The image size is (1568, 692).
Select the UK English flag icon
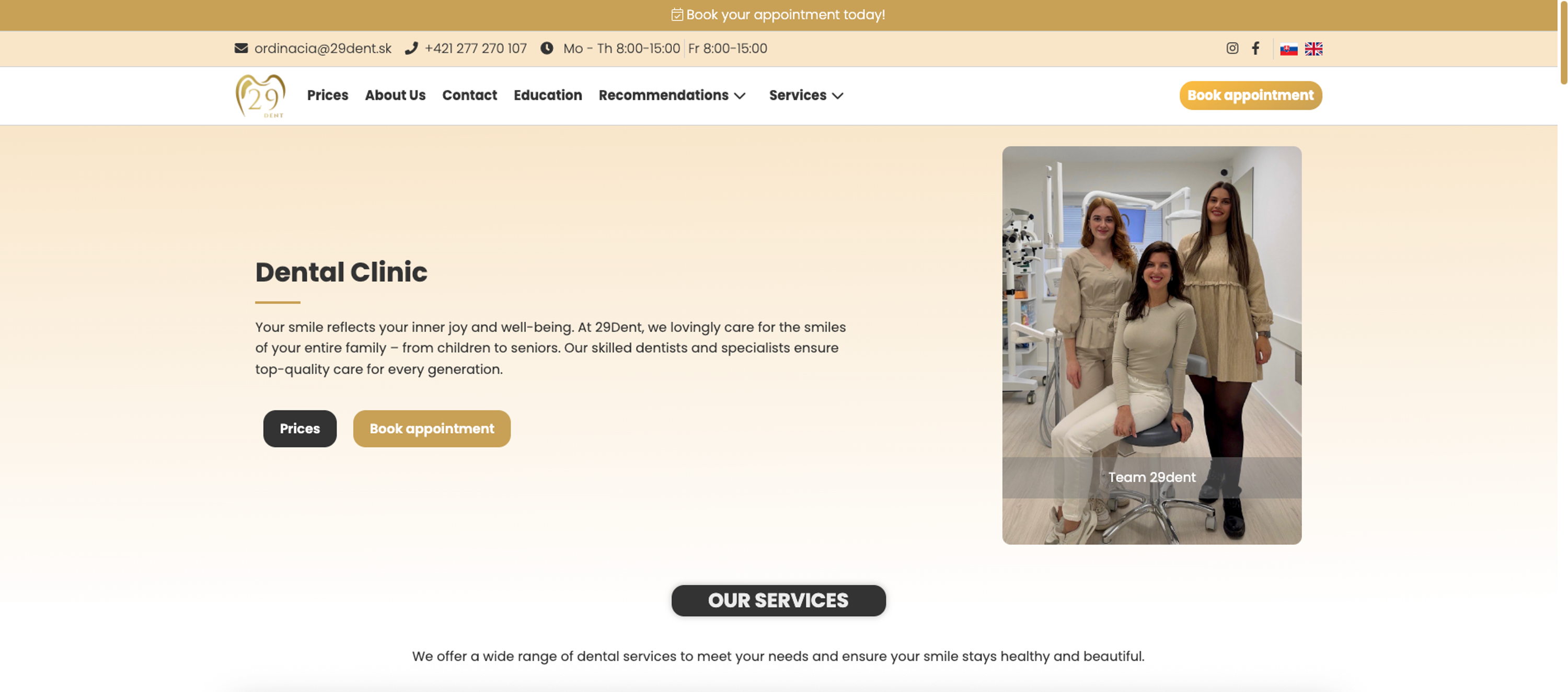click(x=1313, y=49)
